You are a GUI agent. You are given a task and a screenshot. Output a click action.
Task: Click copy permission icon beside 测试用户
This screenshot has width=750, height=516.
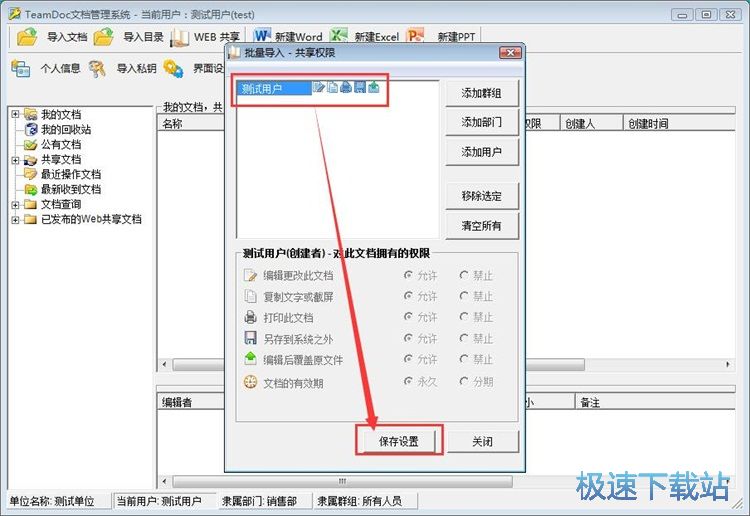pyautogui.click(x=332, y=87)
